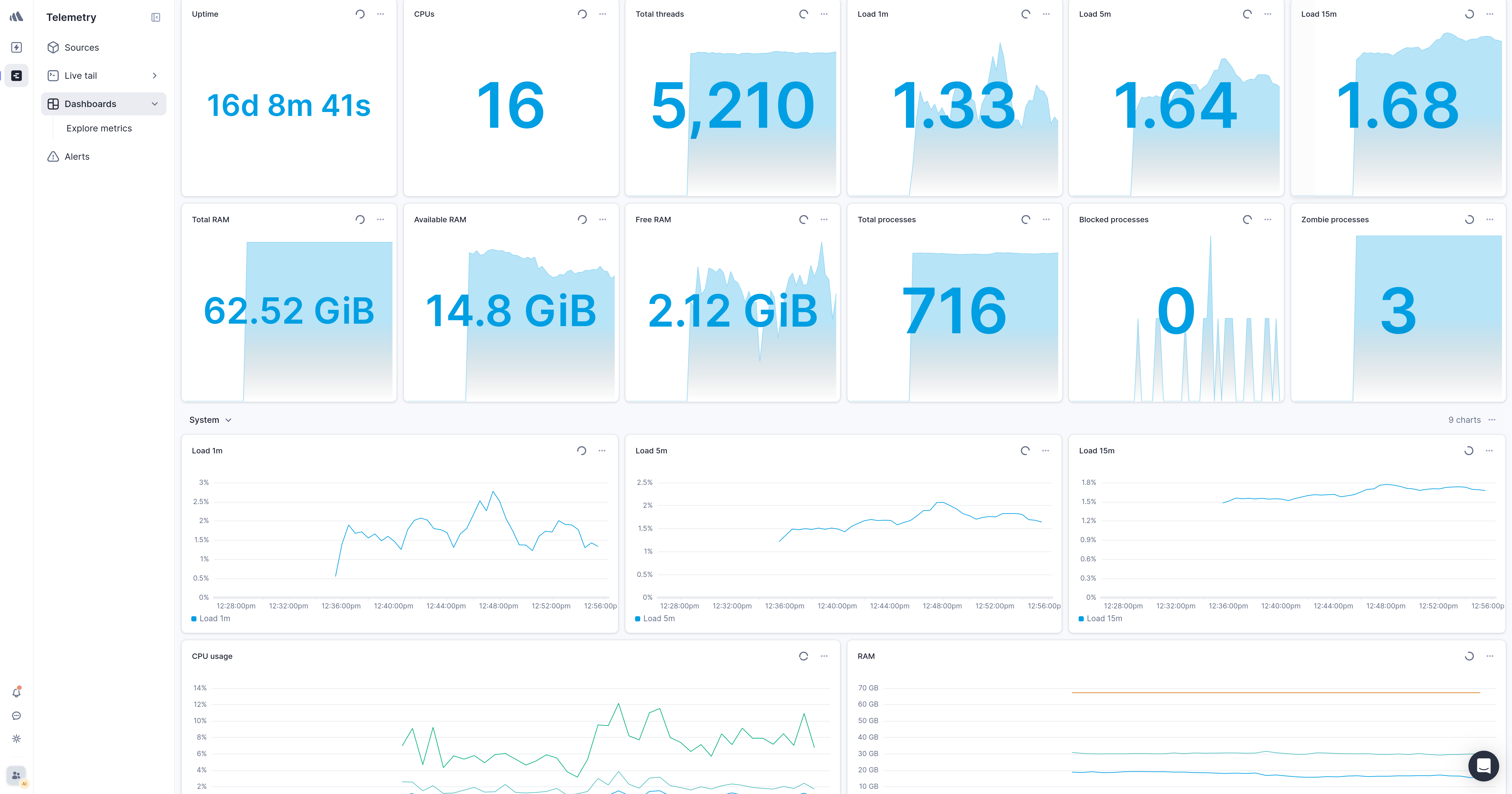Open the options menu on the CPUs chart
Screen dimensions: 1512x794
[602, 14]
